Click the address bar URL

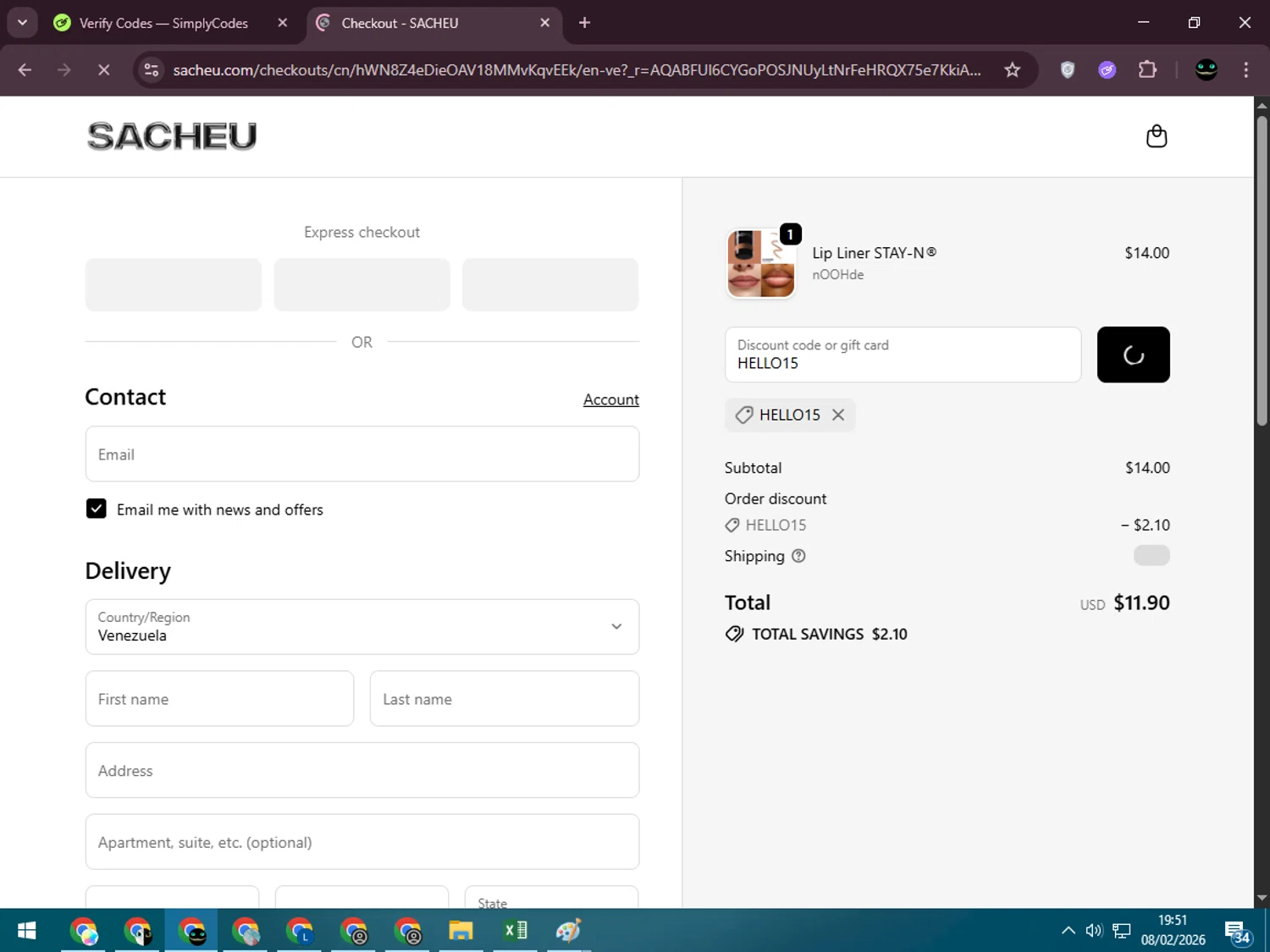coord(577,70)
